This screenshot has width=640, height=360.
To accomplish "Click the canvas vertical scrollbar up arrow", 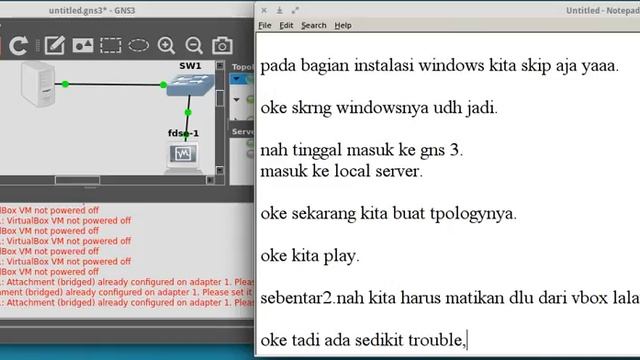I will [220, 65].
